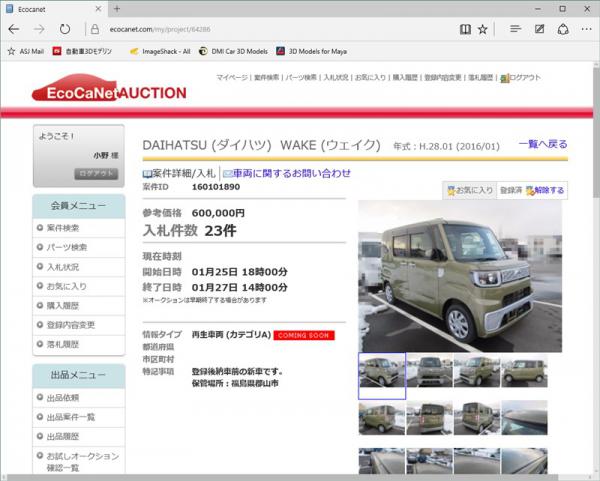
Task: Click the address bar URL field
Action: click(268, 29)
